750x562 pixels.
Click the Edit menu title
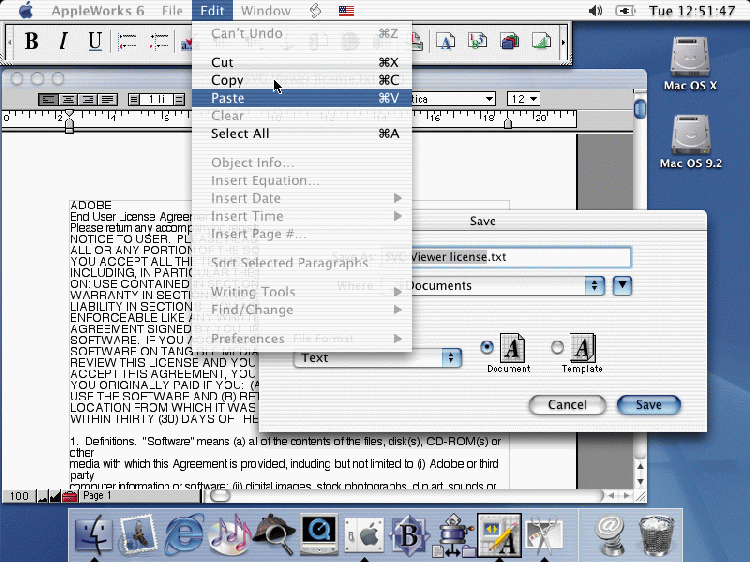tap(212, 11)
